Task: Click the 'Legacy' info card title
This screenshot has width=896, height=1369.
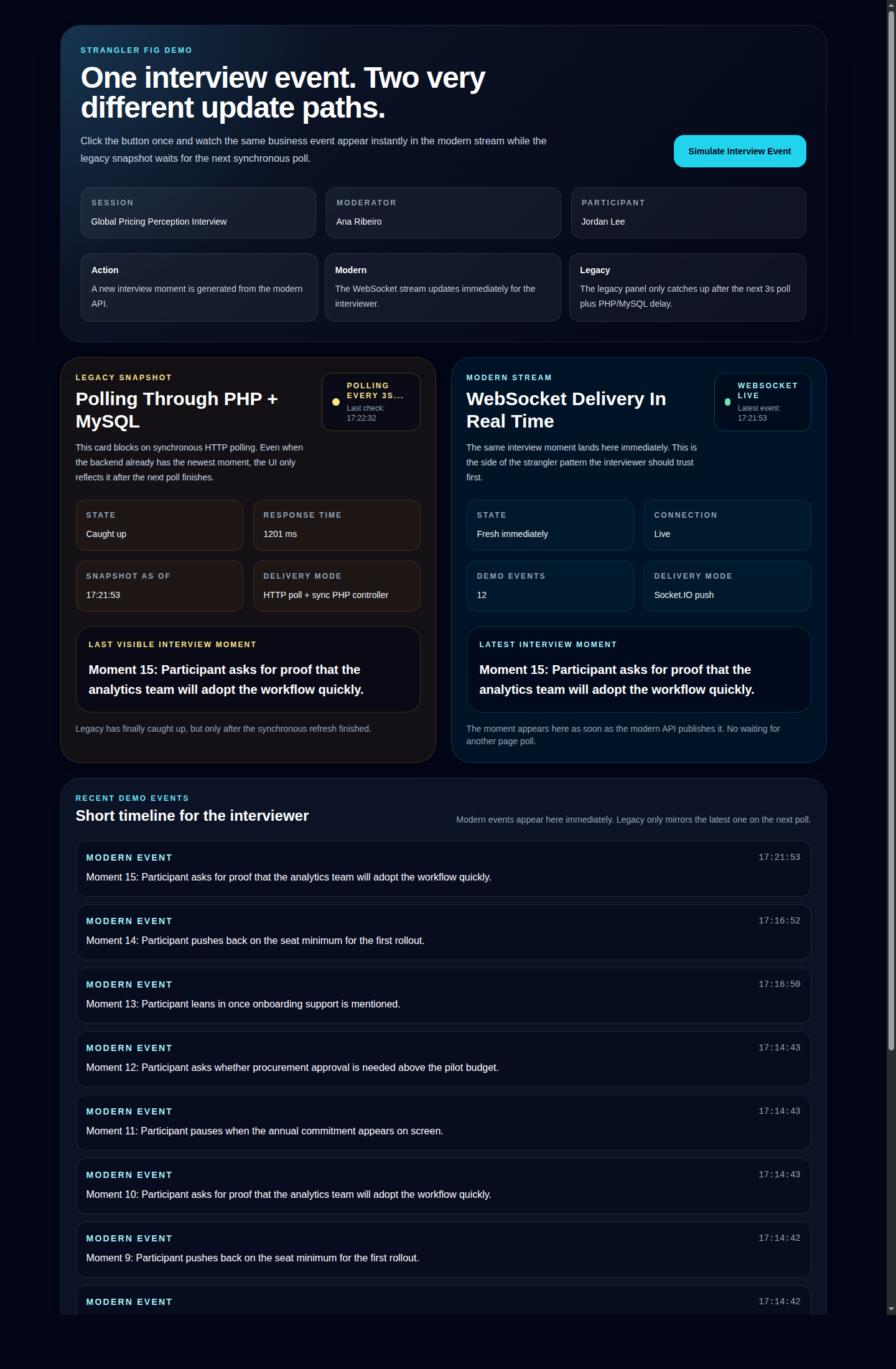Action: pyautogui.click(x=595, y=270)
